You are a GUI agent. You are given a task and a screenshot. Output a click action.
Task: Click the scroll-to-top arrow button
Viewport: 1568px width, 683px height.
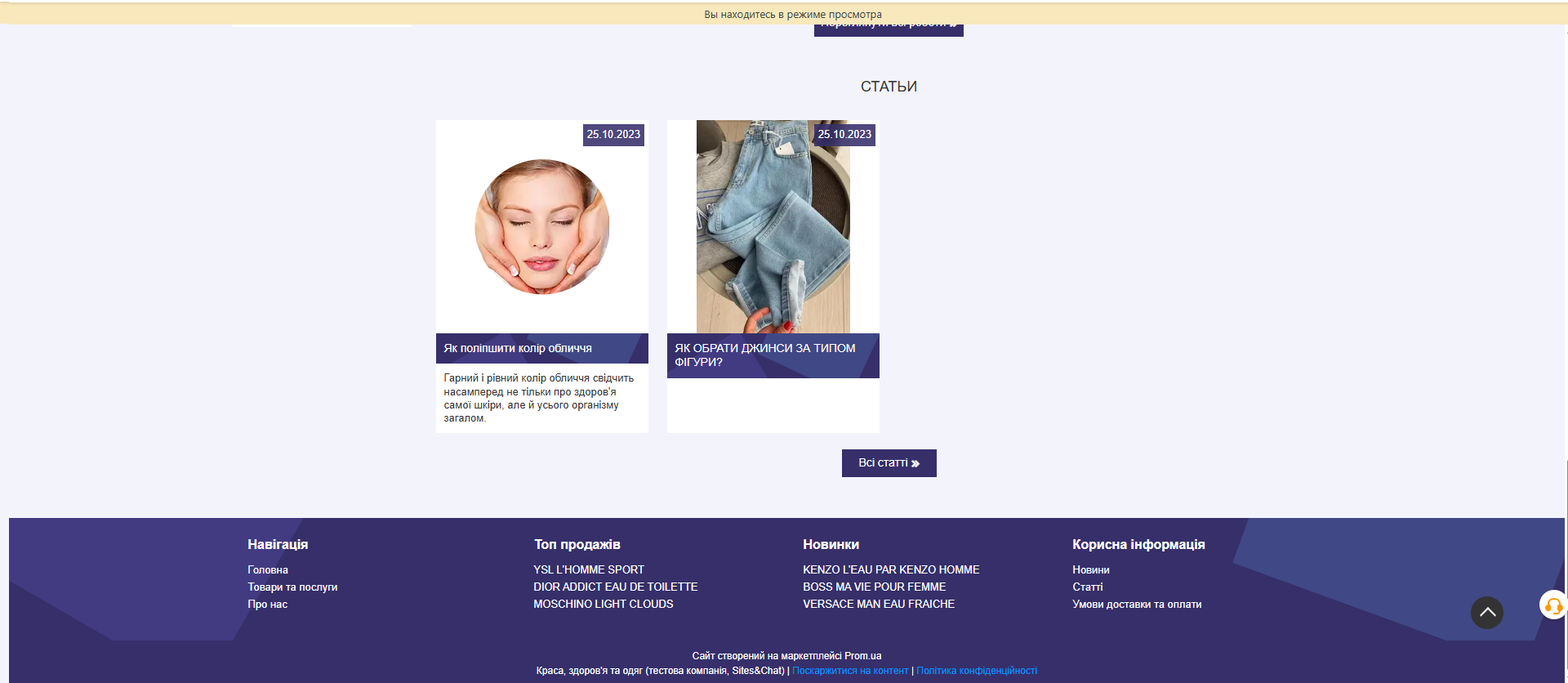[1486, 612]
